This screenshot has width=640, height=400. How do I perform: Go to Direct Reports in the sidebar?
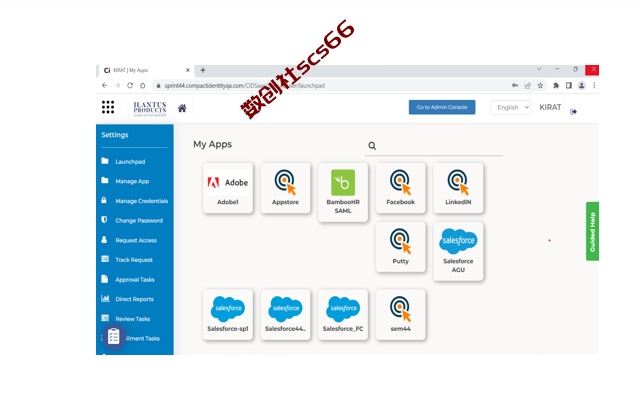pyautogui.click(x=135, y=299)
